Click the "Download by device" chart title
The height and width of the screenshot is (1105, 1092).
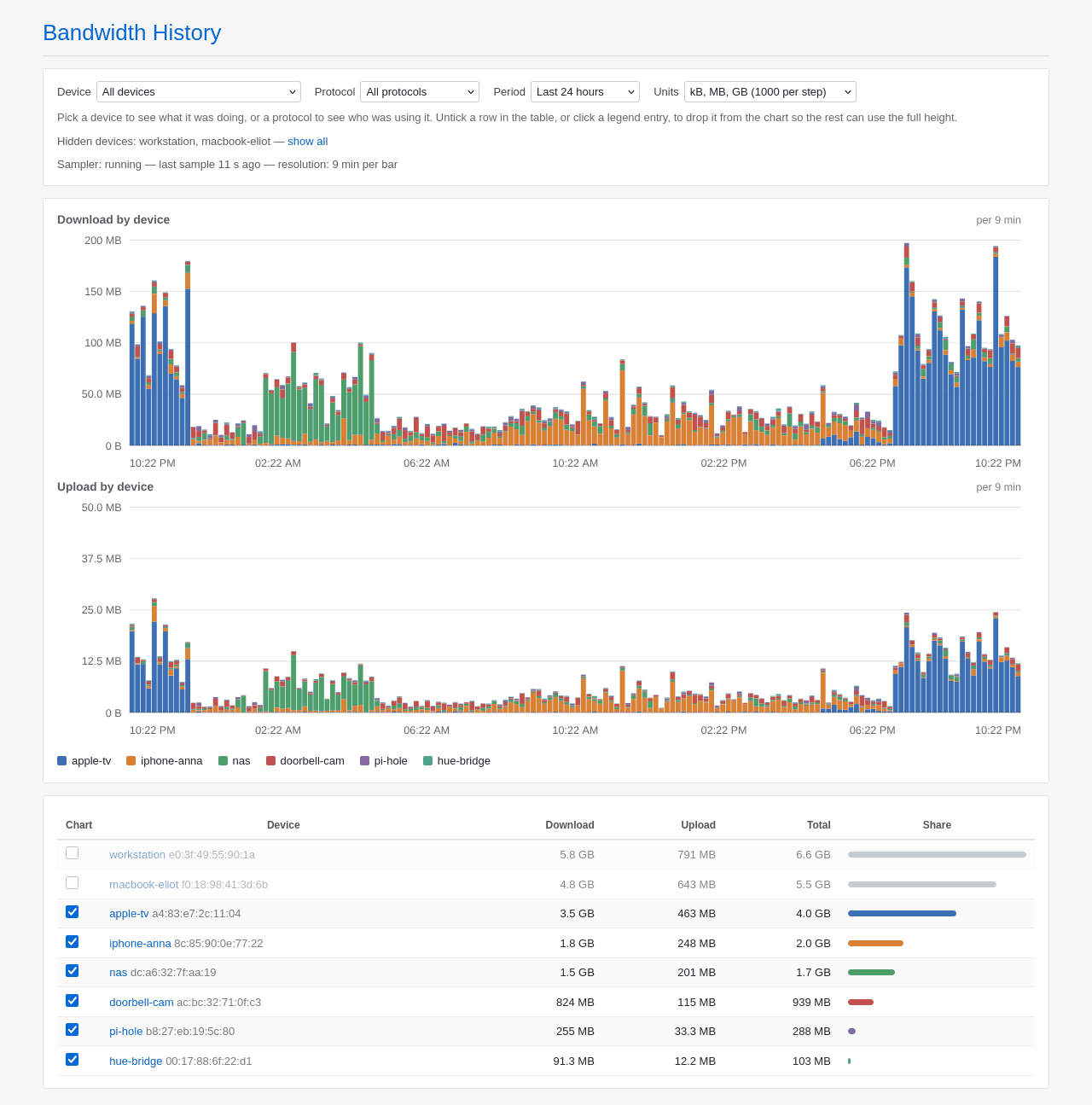[113, 220]
